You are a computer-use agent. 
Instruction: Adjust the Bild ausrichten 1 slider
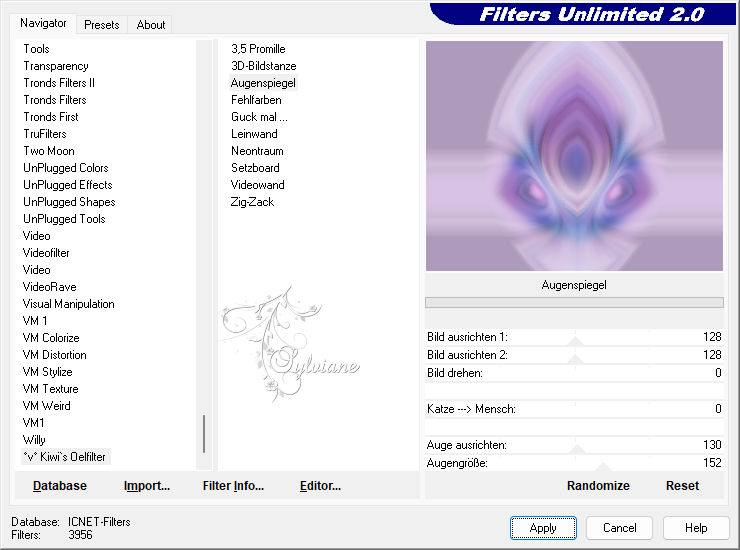click(574, 337)
